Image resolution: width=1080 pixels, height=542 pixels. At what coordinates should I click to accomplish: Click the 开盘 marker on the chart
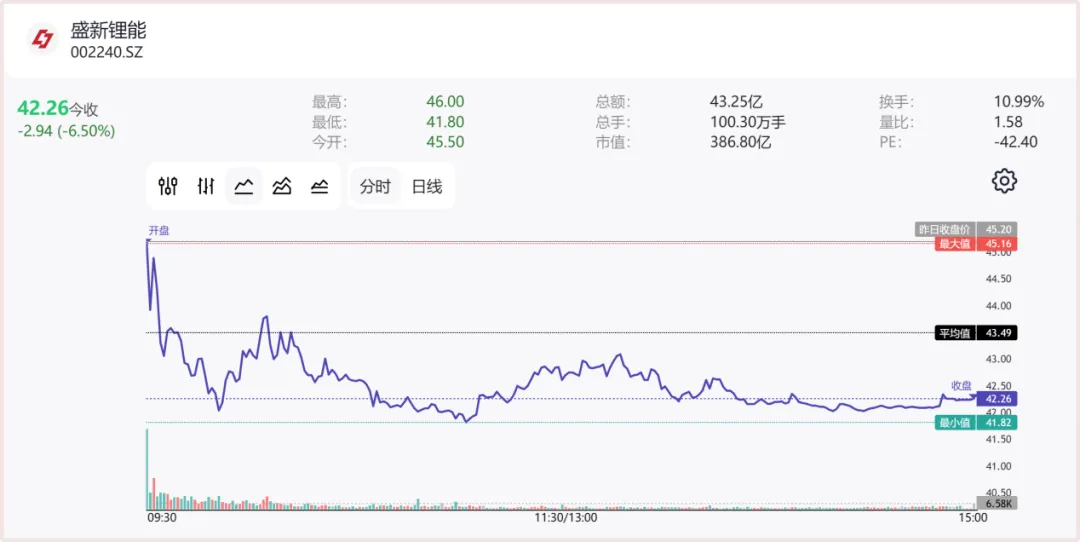tap(159, 231)
